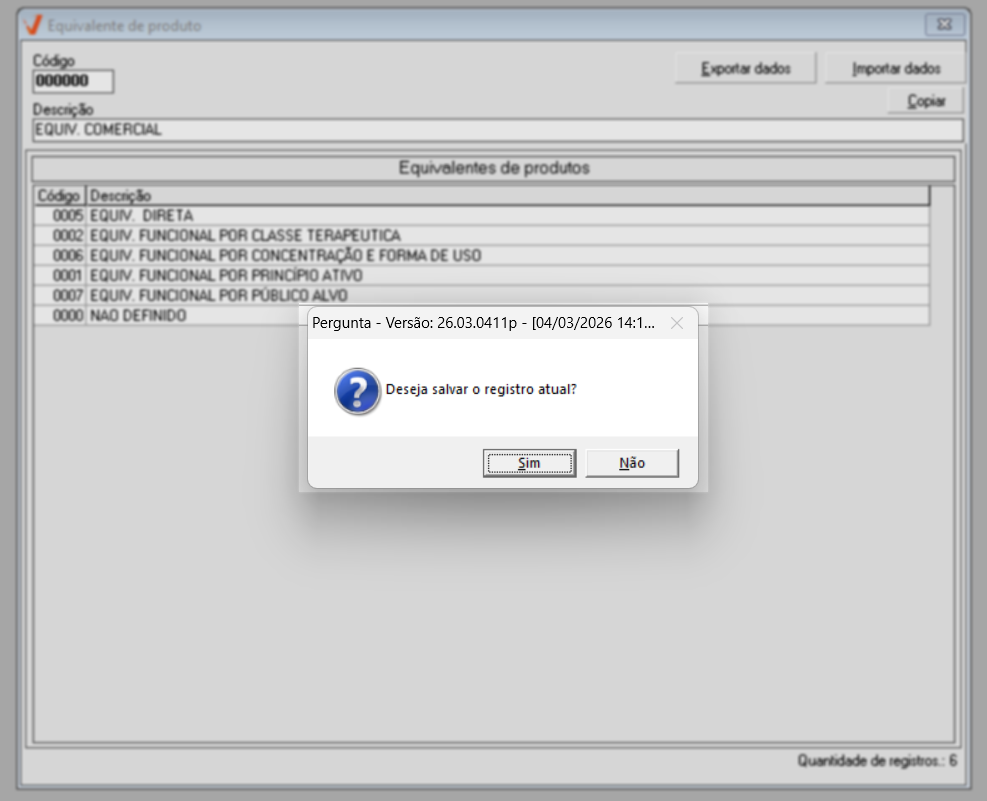Click the Exportar dados button
Image resolution: width=987 pixels, height=801 pixels.
coord(745,68)
